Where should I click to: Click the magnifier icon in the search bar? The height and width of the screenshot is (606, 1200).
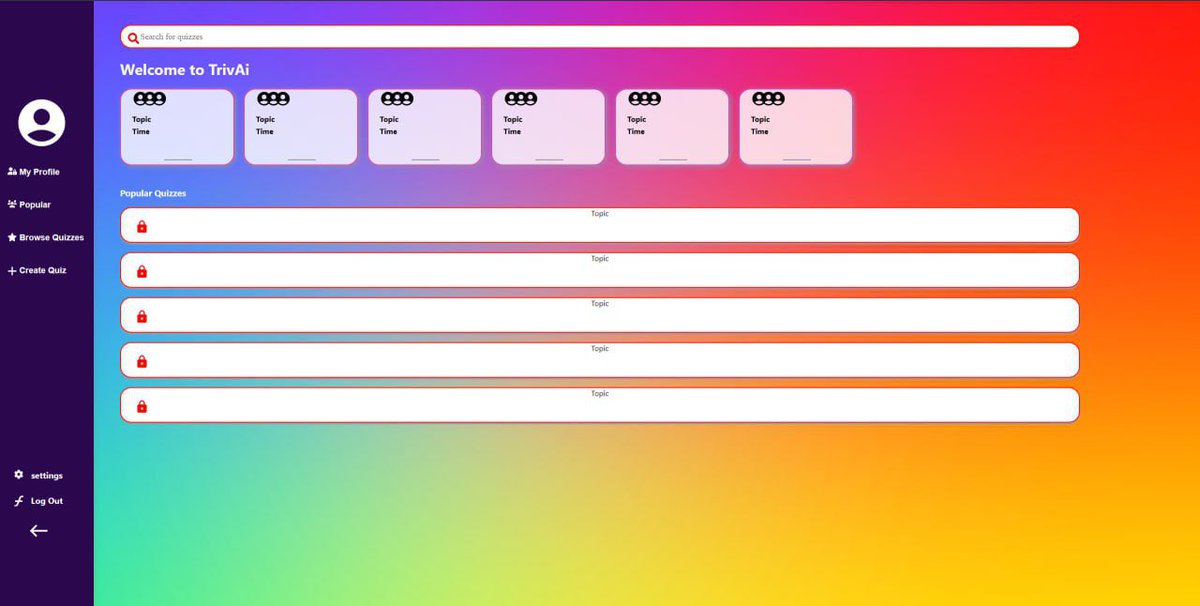133,38
